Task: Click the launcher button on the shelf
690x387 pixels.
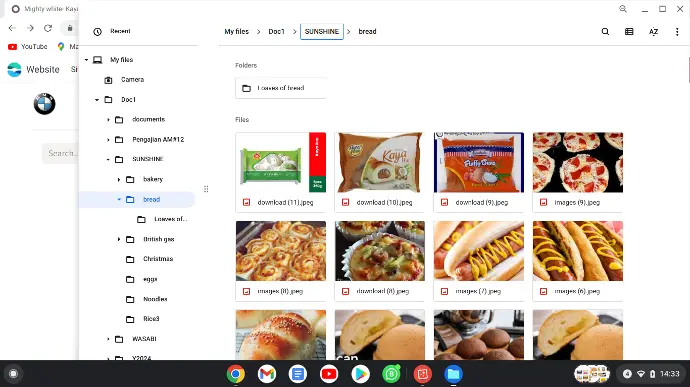Action: click(13, 374)
